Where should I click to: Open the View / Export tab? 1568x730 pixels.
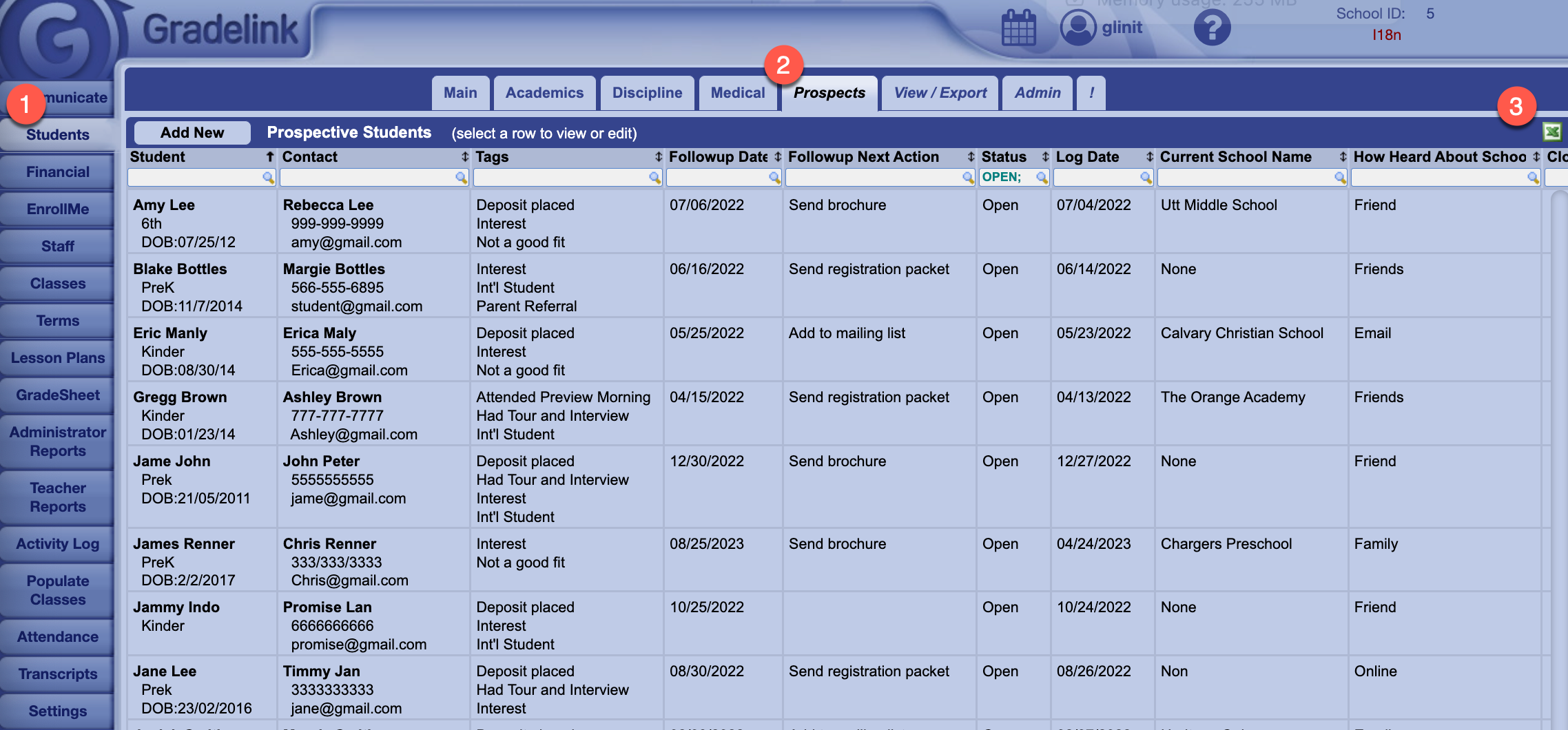[x=938, y=92]
